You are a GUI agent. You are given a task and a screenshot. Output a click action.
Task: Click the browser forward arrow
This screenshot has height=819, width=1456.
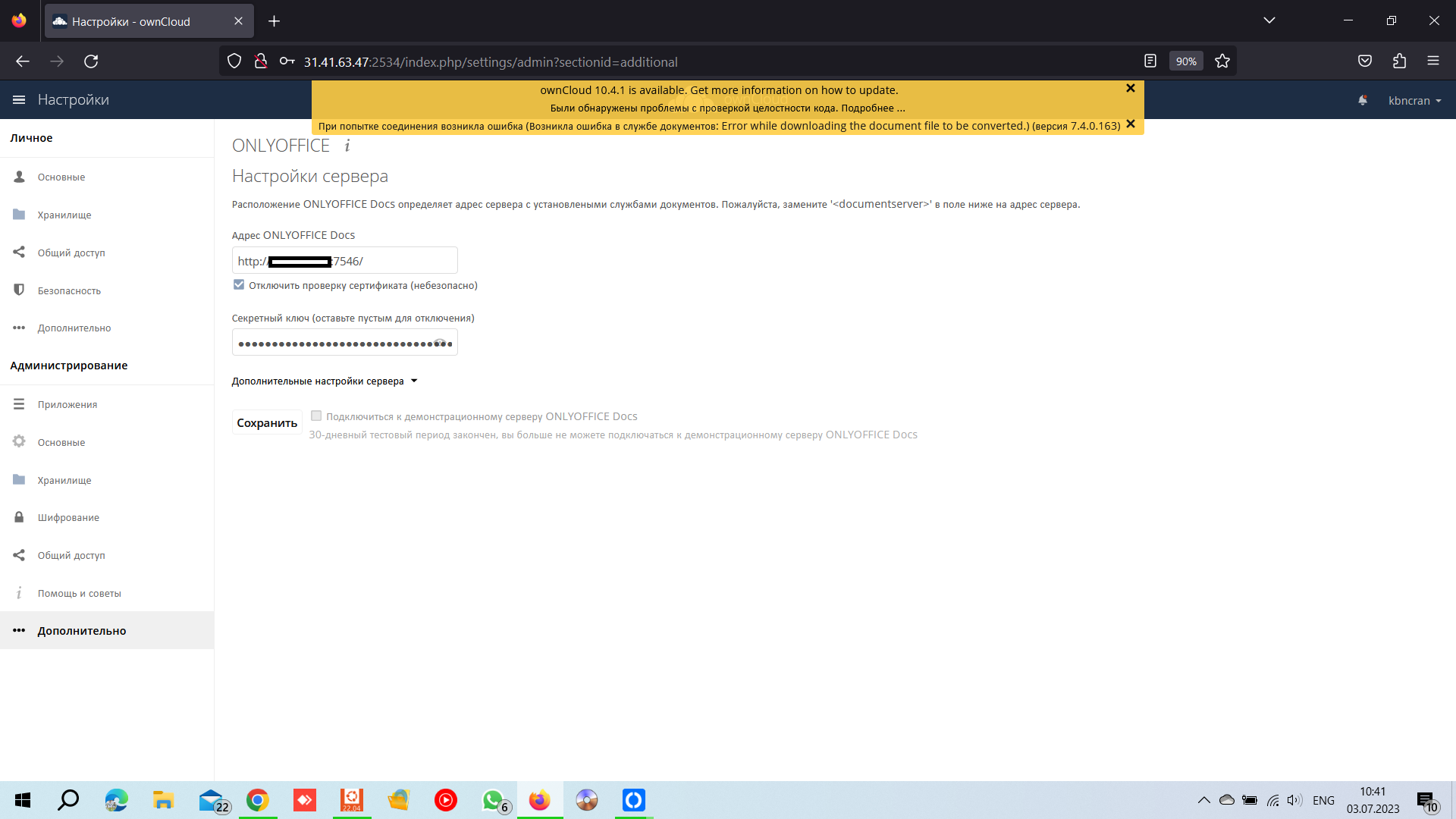(x=57, y=61)
